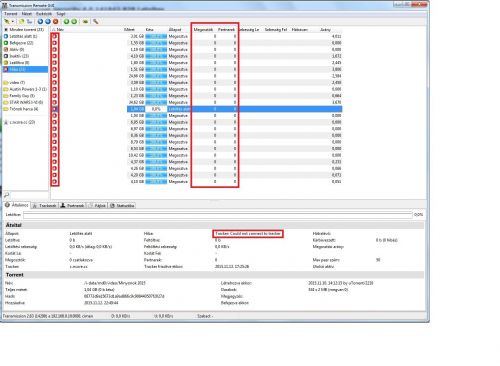Select the Austin Powers 1-3 folder
The image size is (500, 366).
pyautogui.click(x=25, y=89)
